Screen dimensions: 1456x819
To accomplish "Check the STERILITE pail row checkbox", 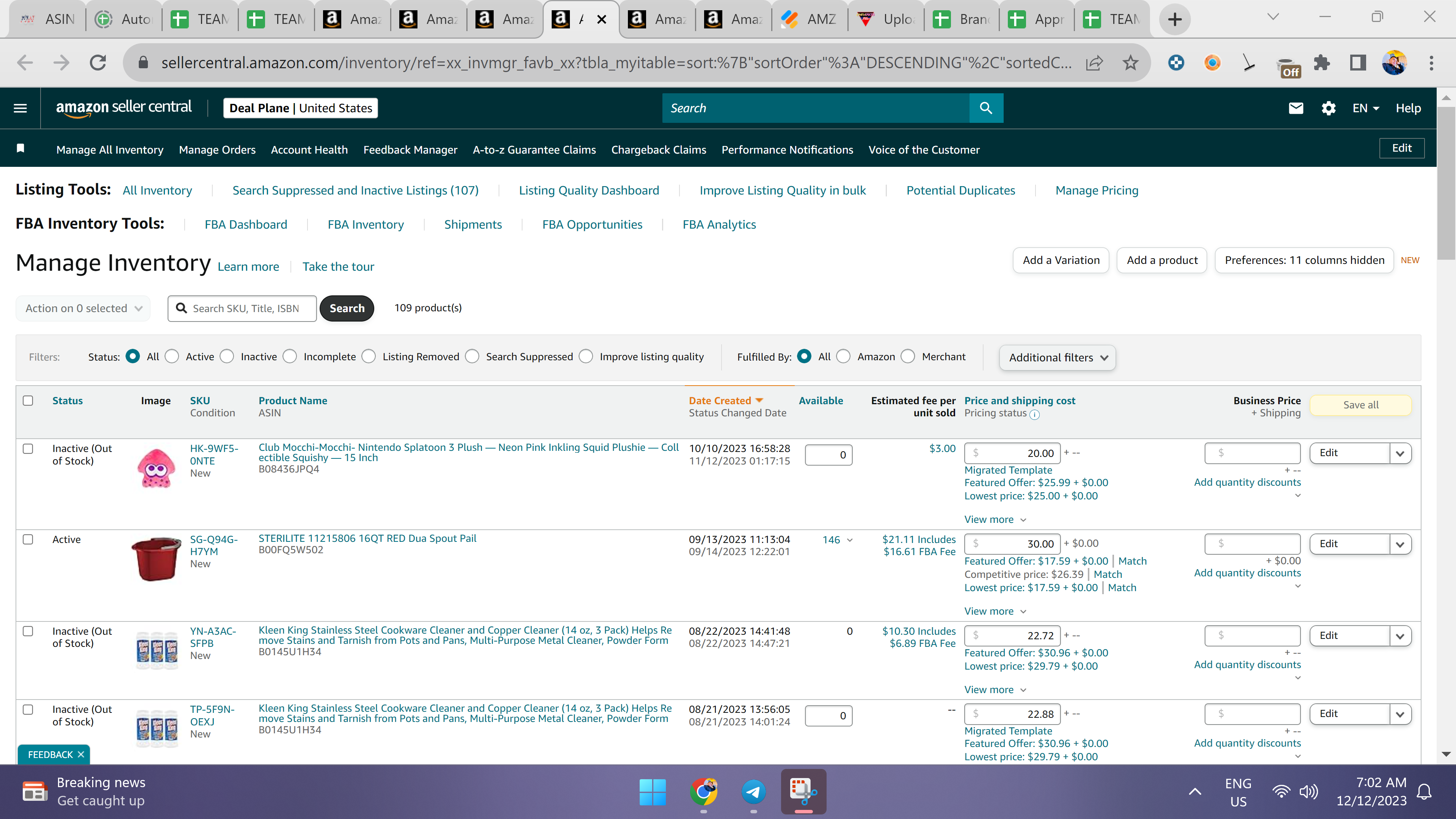I will point(28,539).
